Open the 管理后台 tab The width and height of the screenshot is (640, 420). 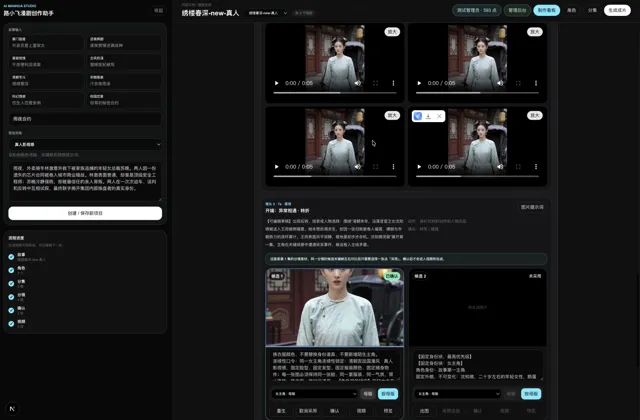point(517,10)
